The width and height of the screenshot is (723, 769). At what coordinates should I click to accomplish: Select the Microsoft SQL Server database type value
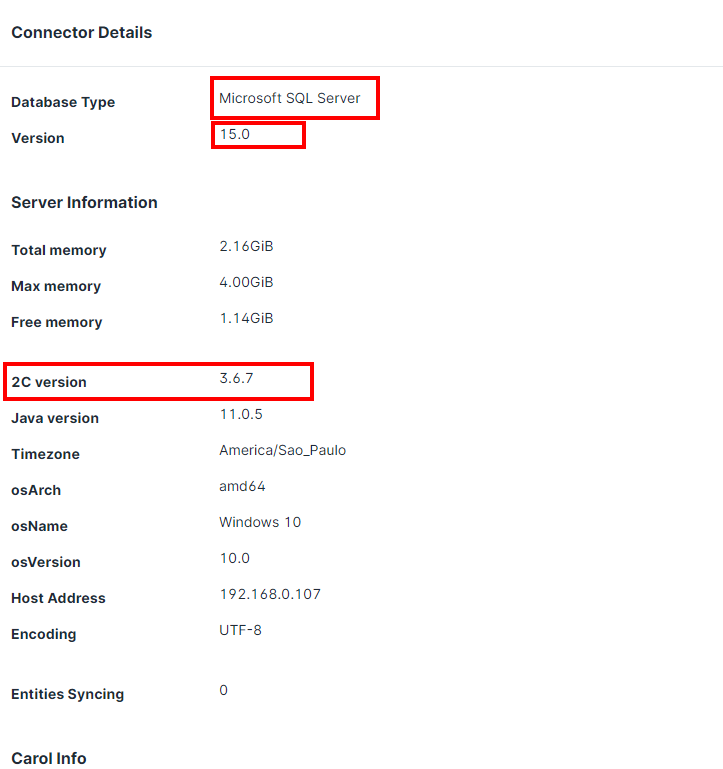[290, 98]
